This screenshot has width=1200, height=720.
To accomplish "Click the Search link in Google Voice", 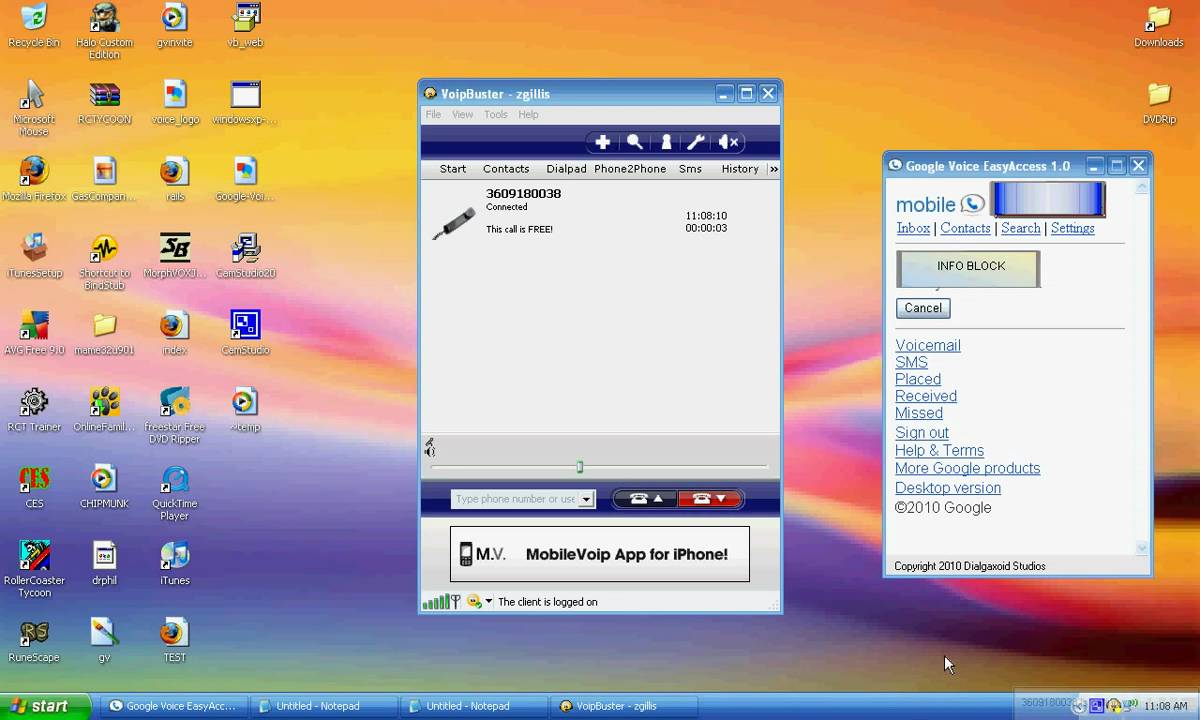I will pos(1021,228).
